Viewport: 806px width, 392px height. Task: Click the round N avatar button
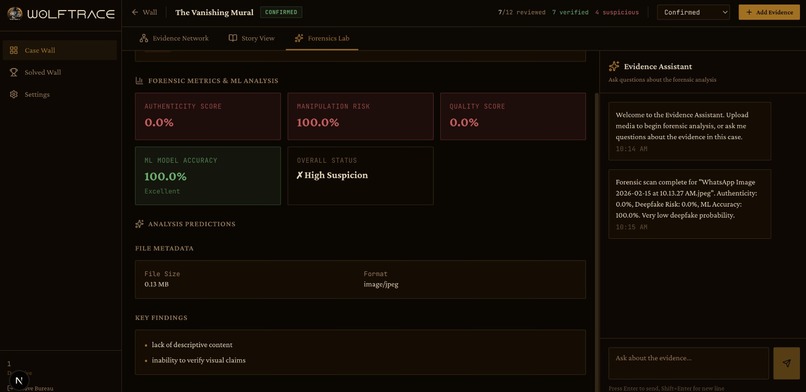(19, 380)
